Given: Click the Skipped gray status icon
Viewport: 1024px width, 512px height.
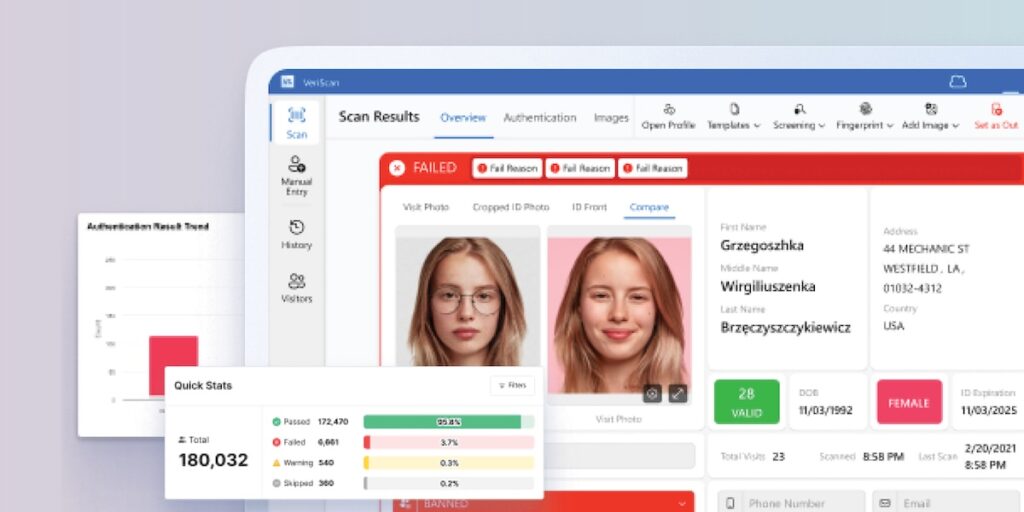Looking at the screenshot, I should (276, 483).
